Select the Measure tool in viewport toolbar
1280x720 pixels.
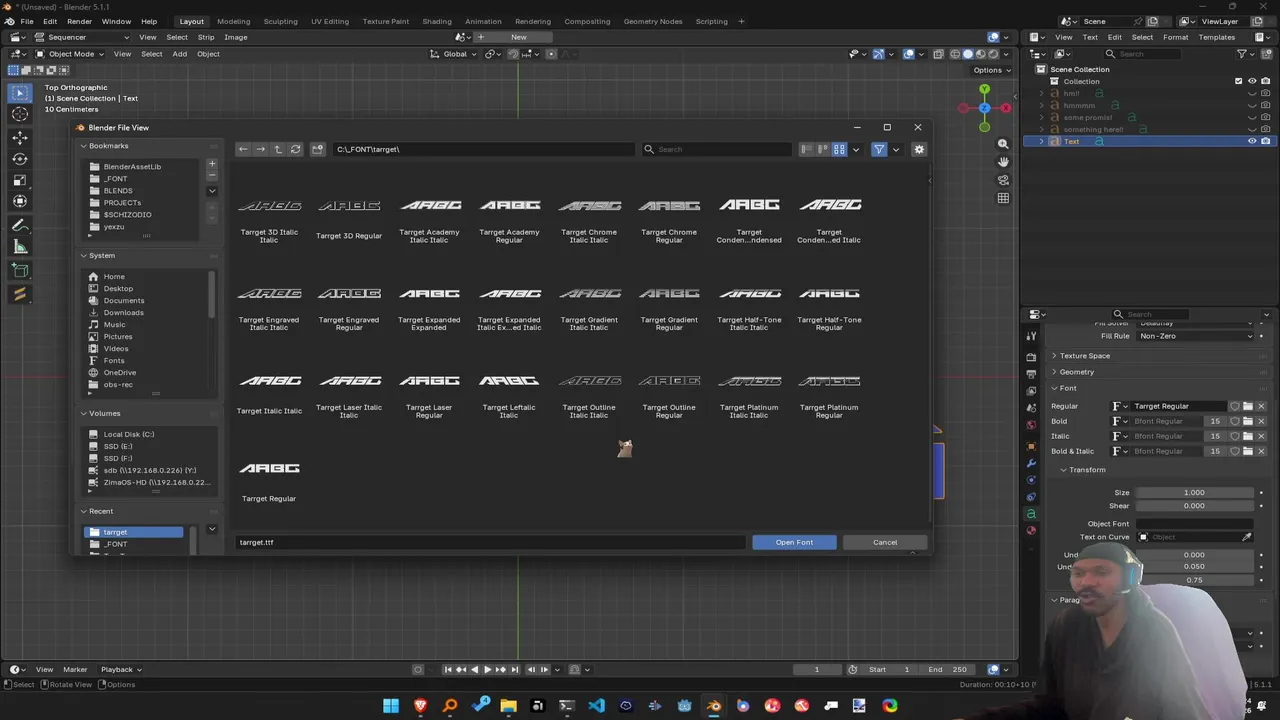click(x=20, y=247)
